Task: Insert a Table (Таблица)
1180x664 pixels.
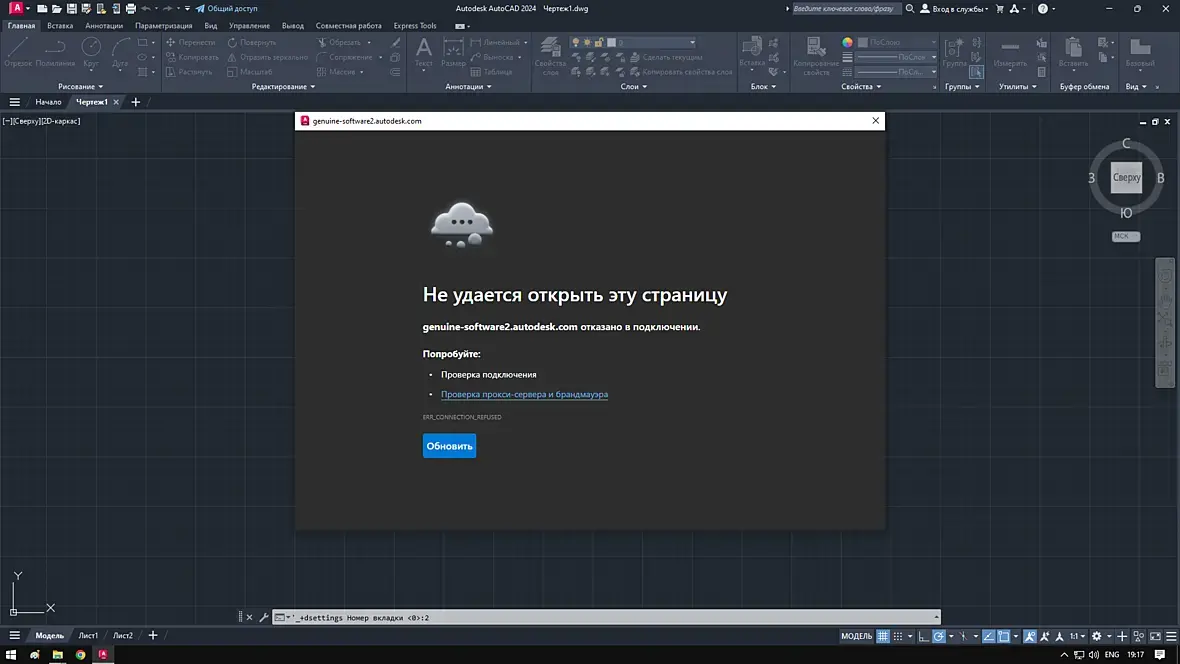Action: (x=491, y=72)
